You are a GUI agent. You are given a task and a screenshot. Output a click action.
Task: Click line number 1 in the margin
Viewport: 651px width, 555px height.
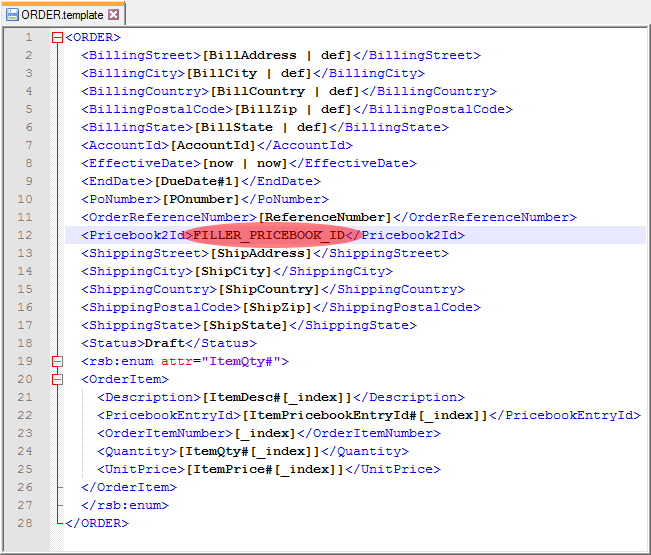tap(28, 38)
